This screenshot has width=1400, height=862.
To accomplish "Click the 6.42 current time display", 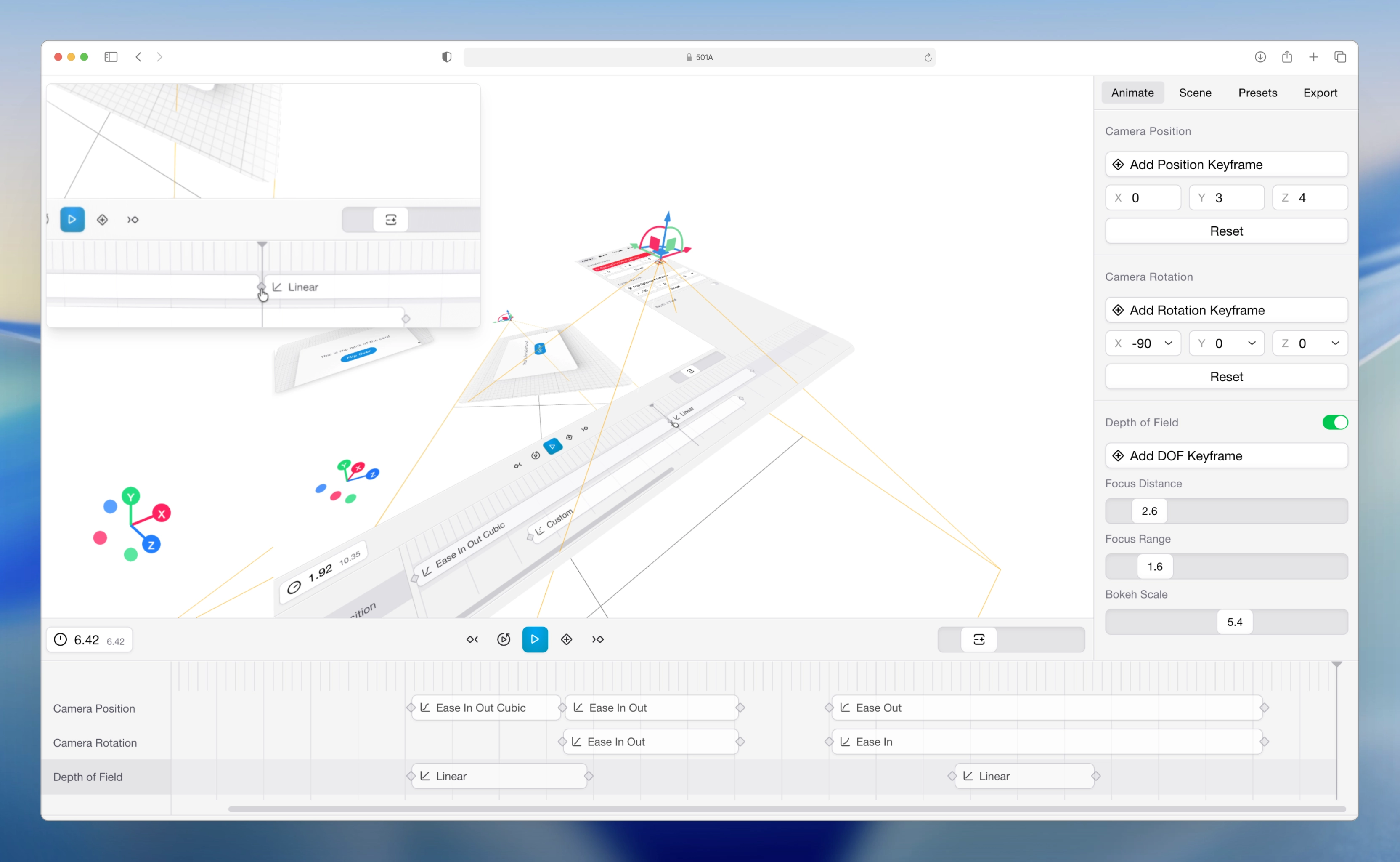I will 90,640.
